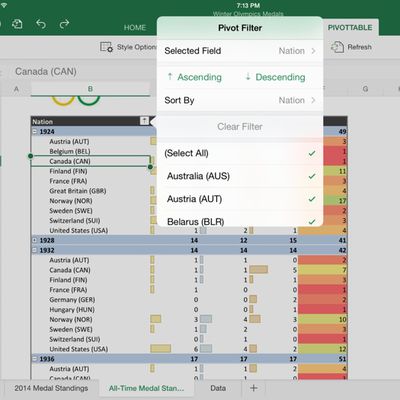Open the file save icon in header
The height and width of the screenshot is (400, 400).
point(17,24)
